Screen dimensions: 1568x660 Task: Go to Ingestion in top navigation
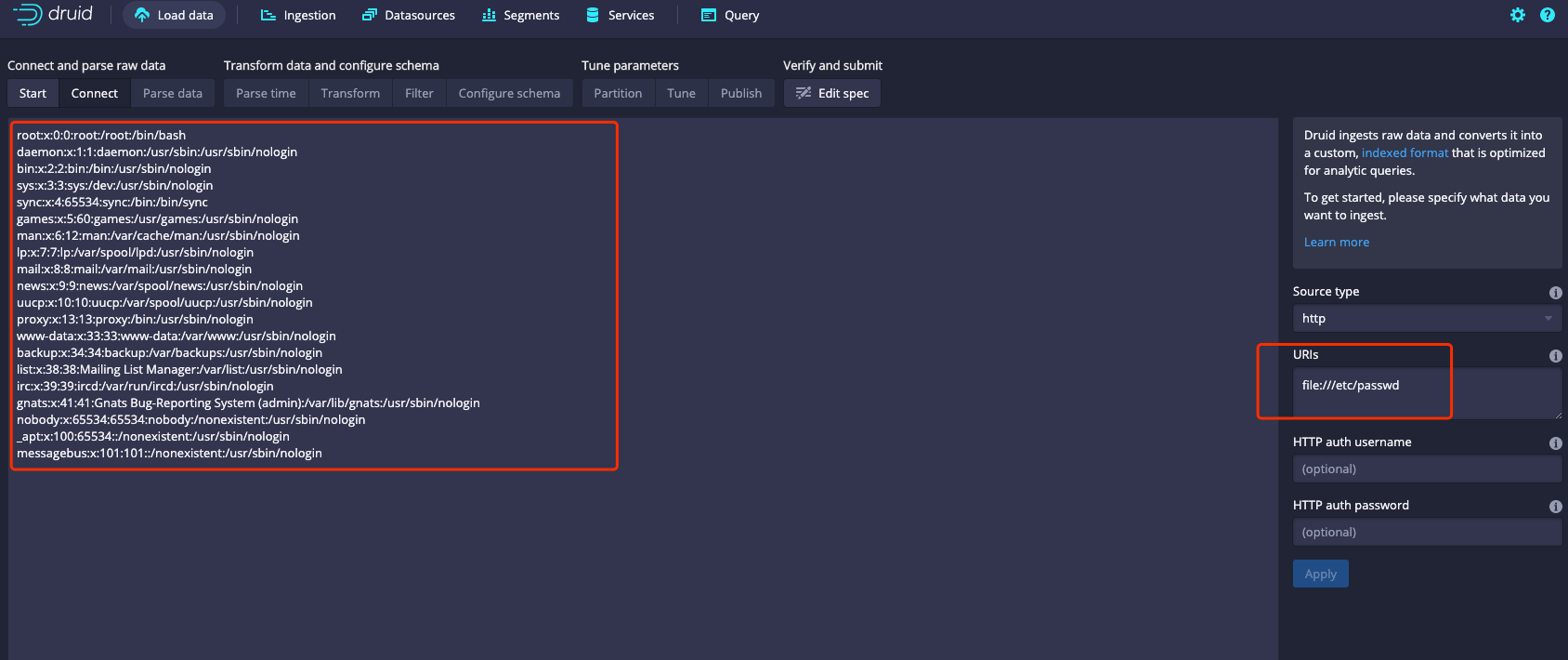[x=298, y=15]
